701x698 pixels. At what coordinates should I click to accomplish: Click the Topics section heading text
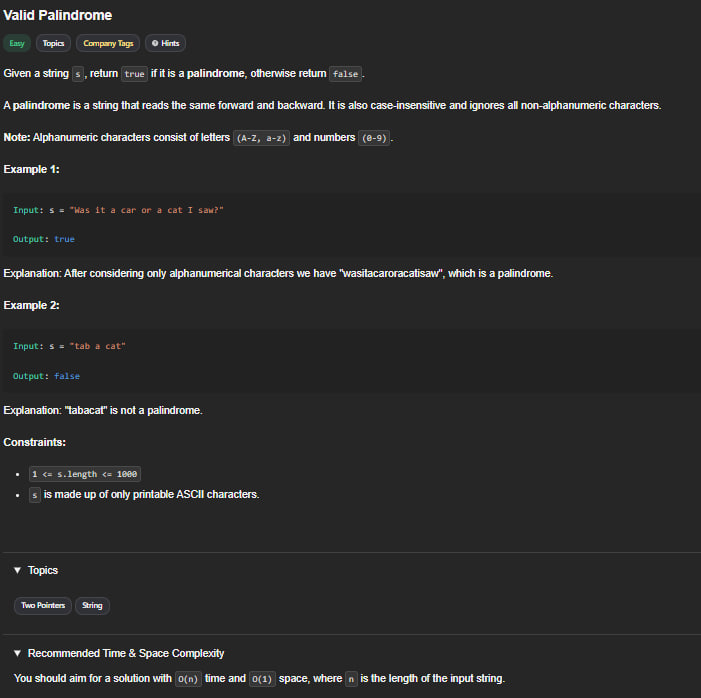pyautogui.click(x=43, y=570)
